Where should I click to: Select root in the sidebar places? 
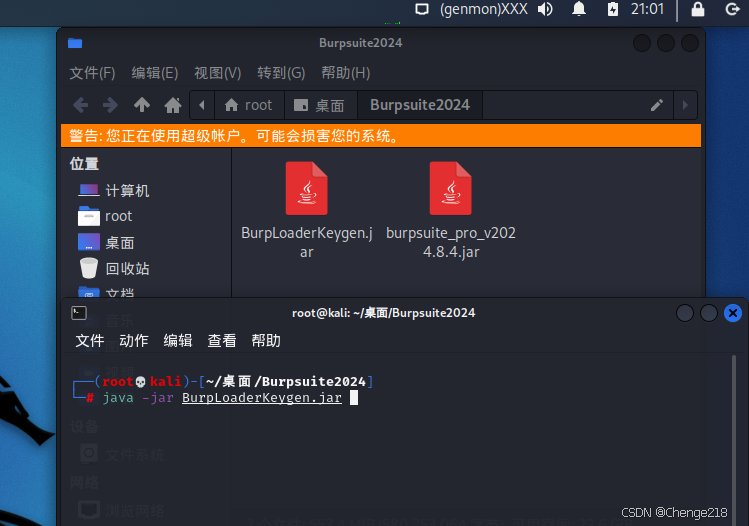[105, 216]
